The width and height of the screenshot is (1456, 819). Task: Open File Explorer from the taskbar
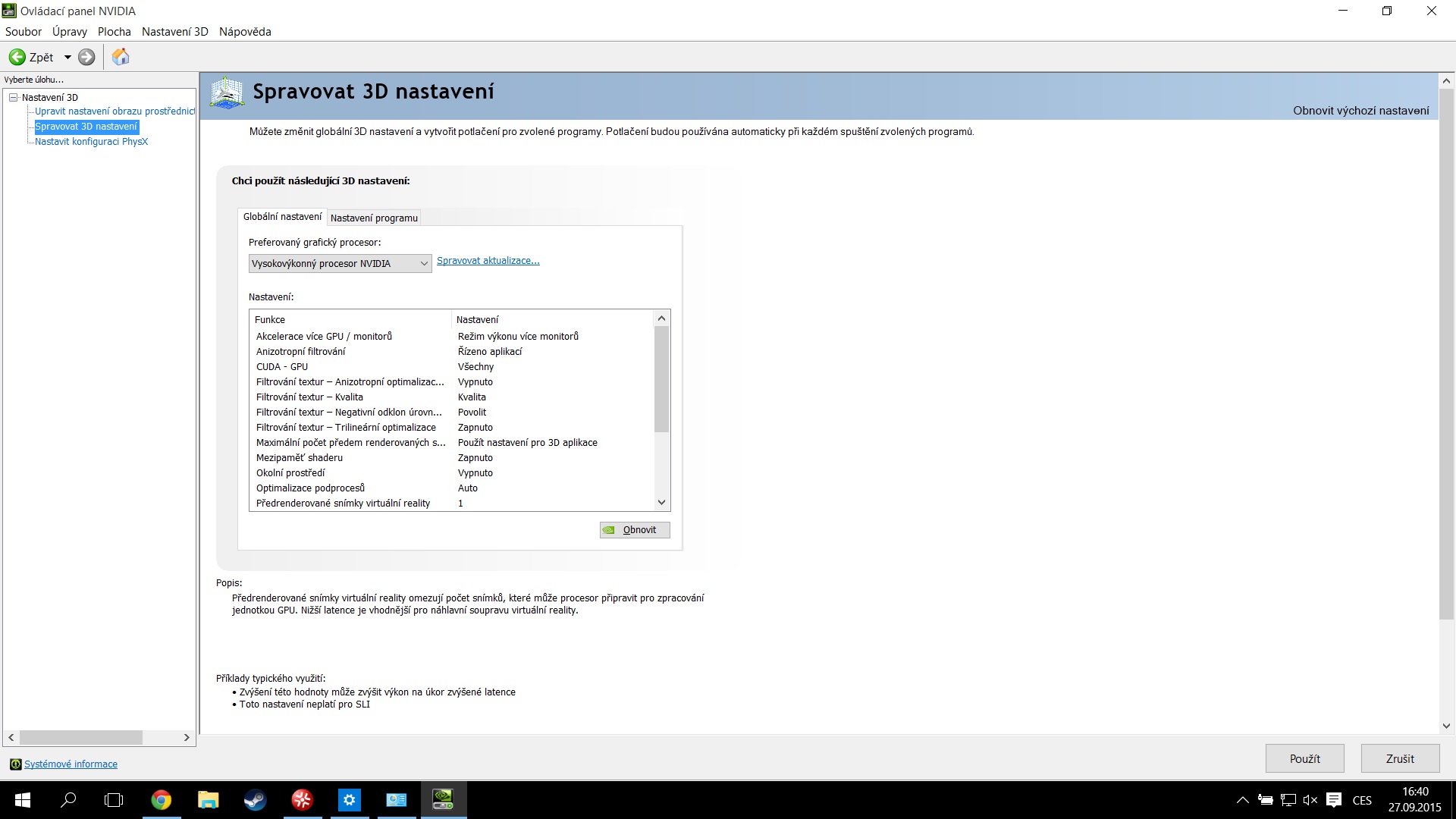pyautogui.click(x=208, y=799)
